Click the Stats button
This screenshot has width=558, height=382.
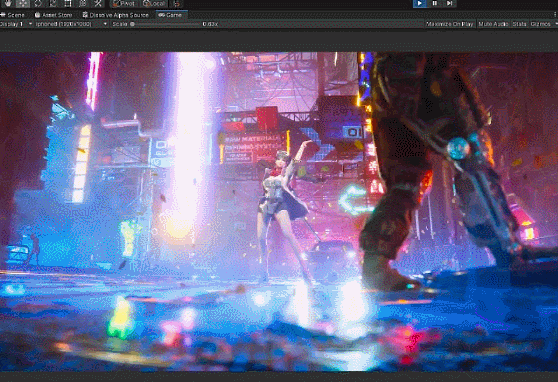(519, 24)
